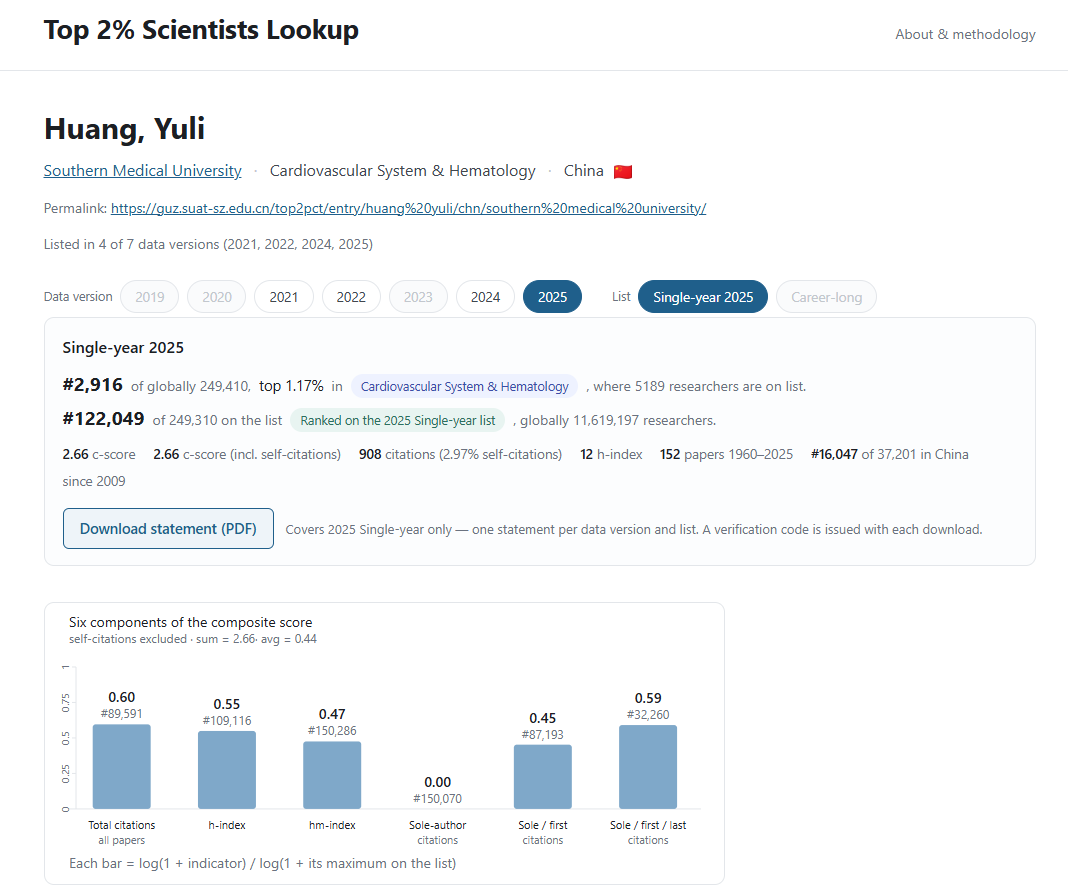
Task: Open the permalink URL for Huang Yuli
Action: tap(408, 208)
